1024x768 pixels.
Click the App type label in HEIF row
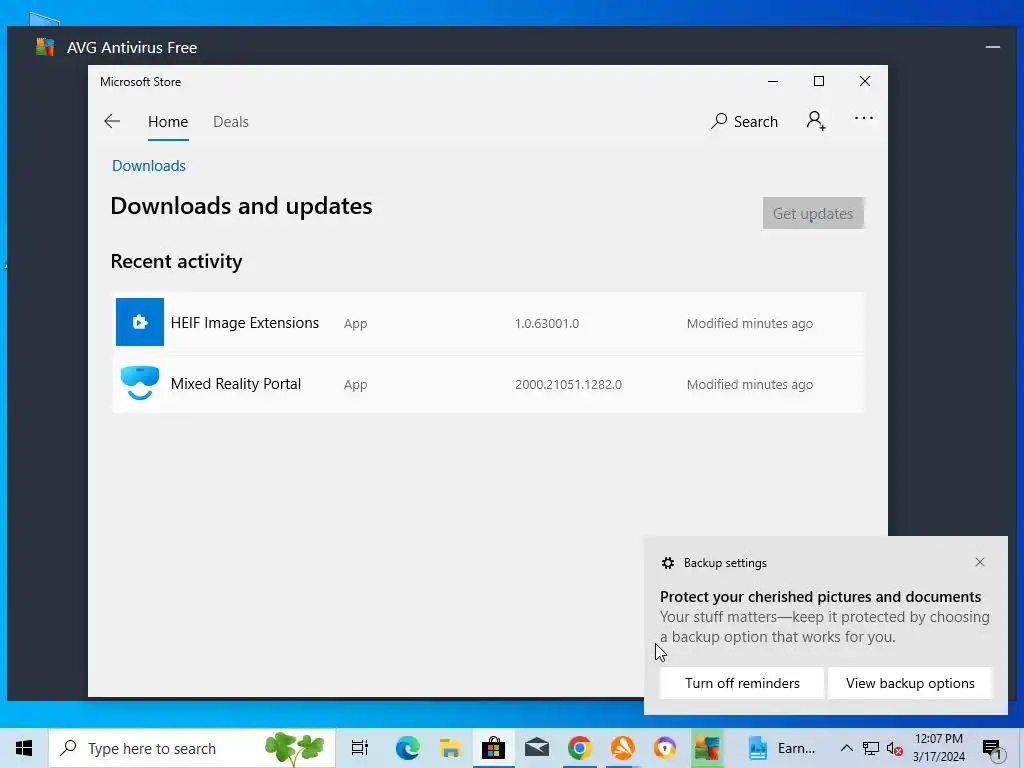[355, 324]
